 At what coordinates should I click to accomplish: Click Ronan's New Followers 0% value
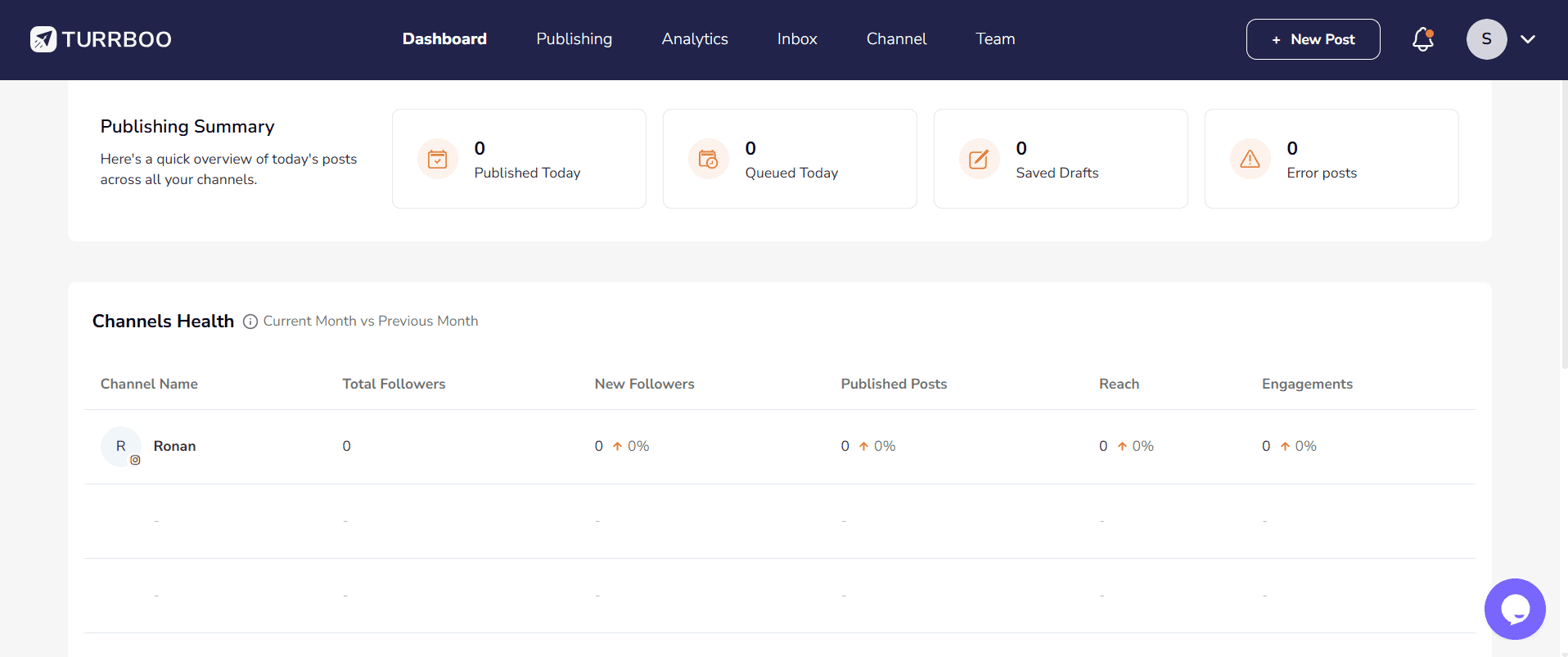pyautogui.click(x=638, y=447)
